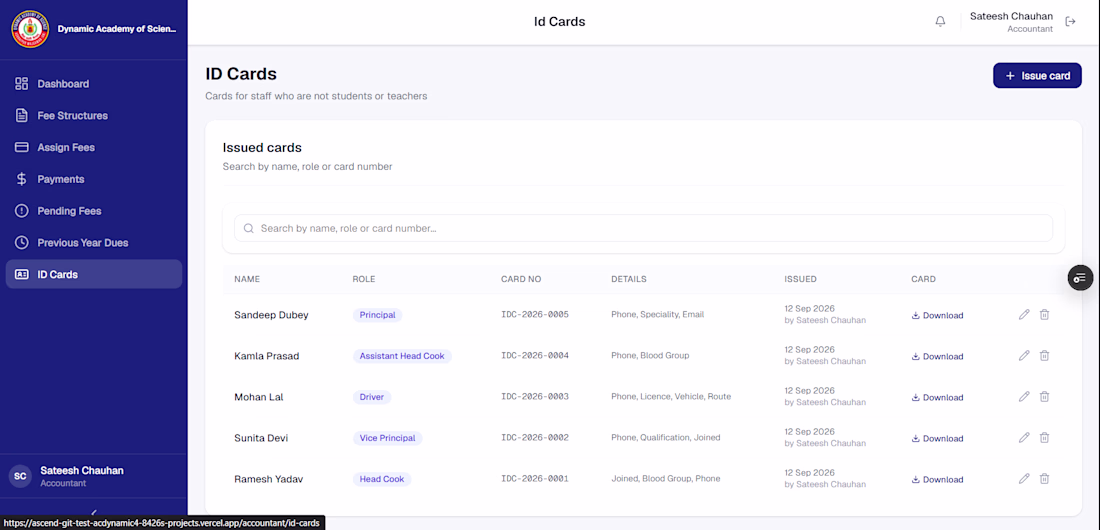This screenshot has width=1100, height=530.
Task: Click the name Mohan Lal
Action: [259, 397]
